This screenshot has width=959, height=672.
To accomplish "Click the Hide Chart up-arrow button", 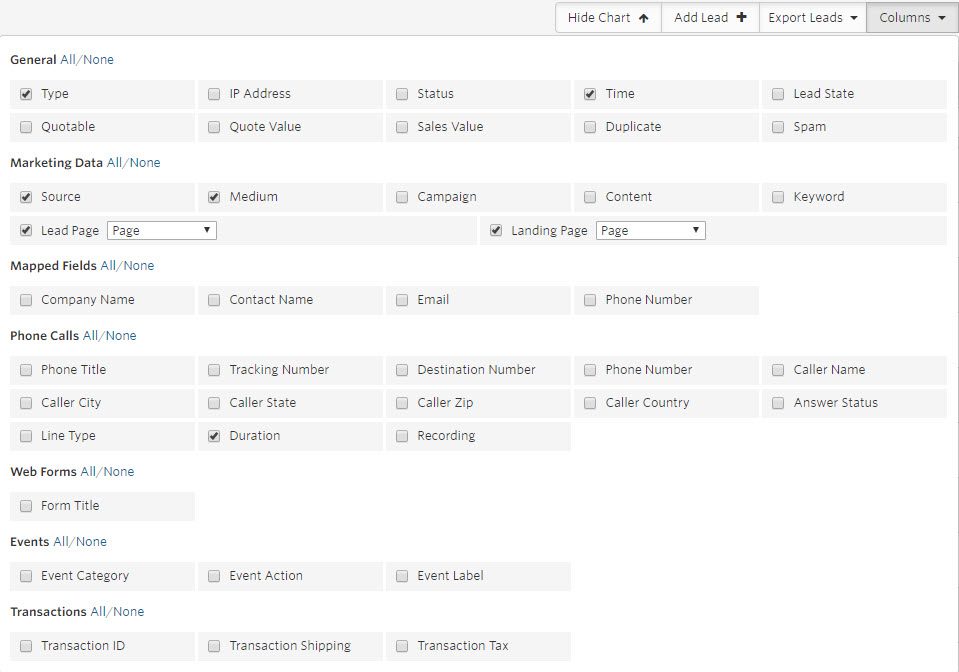I will (608, 18).
